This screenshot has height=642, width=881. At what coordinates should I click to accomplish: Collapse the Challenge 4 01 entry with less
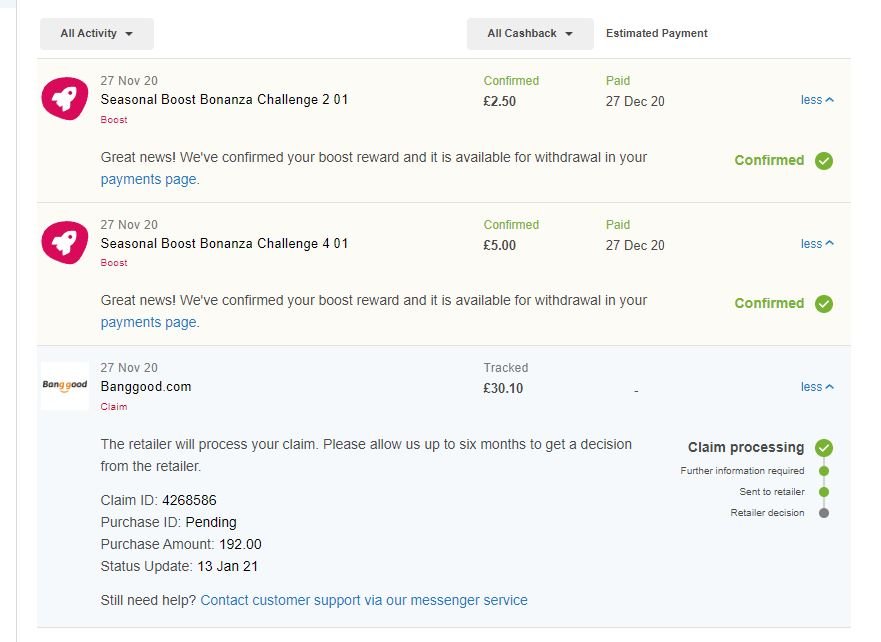(817, 244)
